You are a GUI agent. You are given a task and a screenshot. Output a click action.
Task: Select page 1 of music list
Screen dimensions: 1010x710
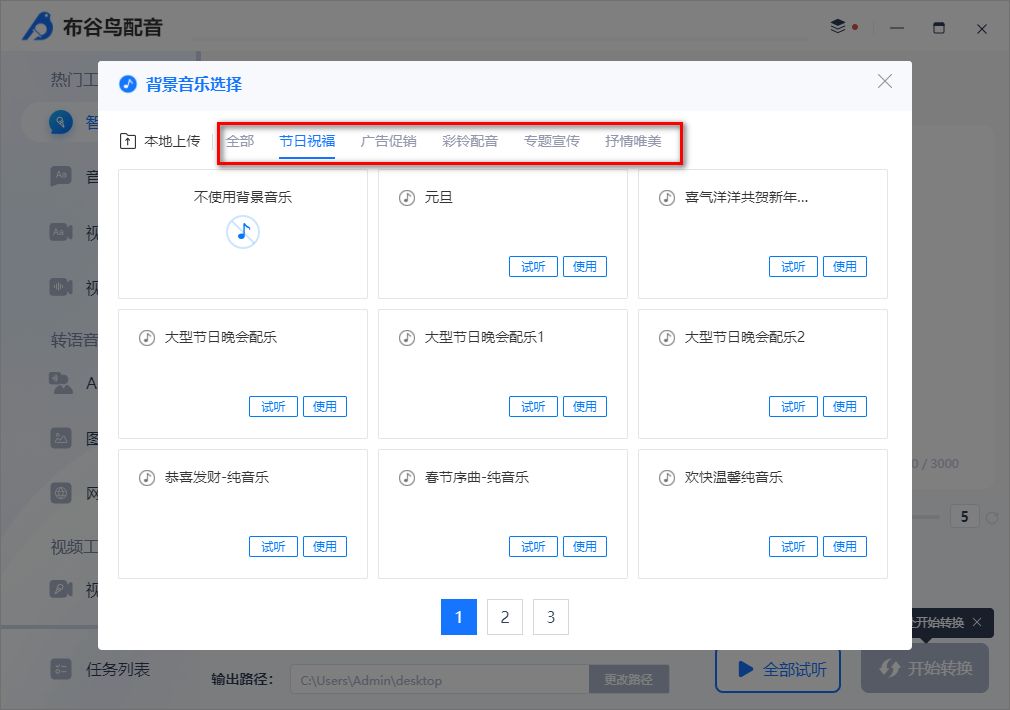click(459, 617)
